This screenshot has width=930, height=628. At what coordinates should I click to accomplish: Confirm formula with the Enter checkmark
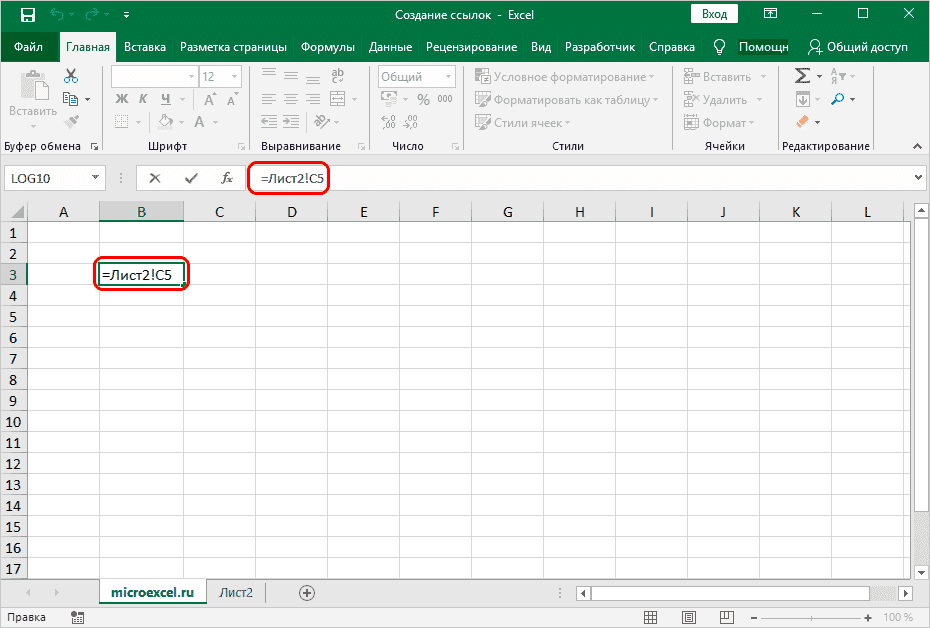pyautogui.click(x=190, y=178)
